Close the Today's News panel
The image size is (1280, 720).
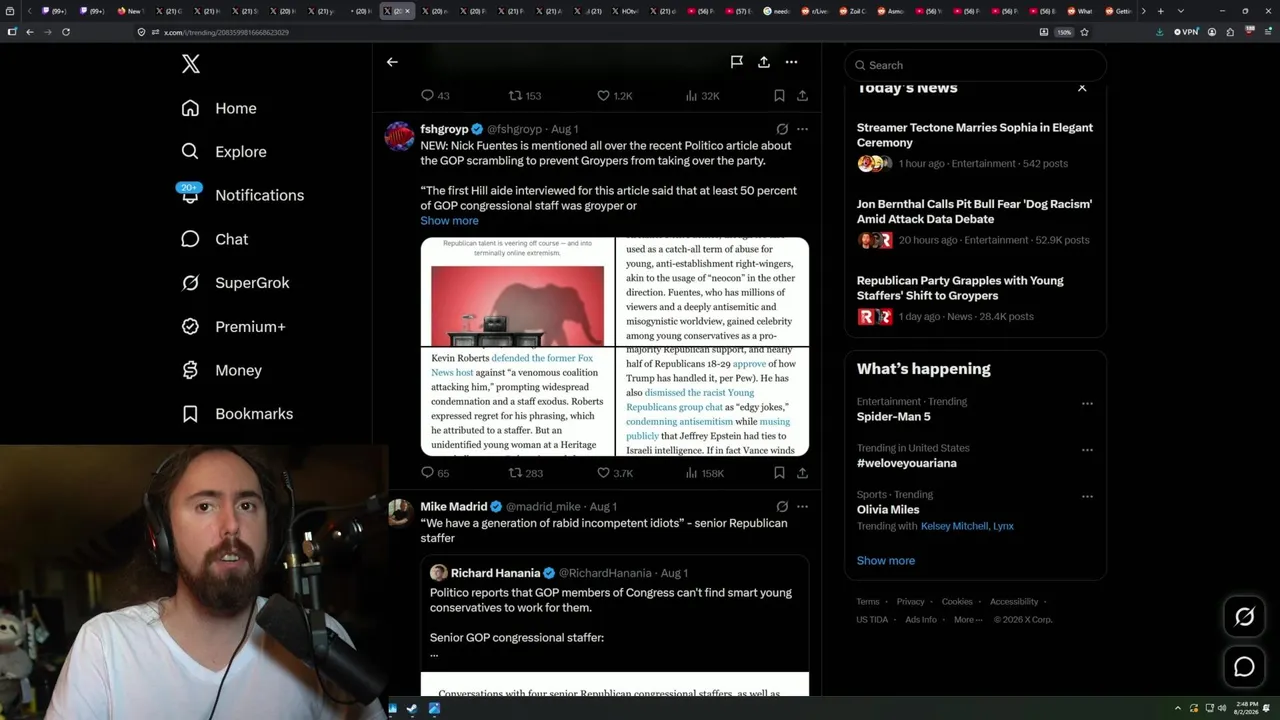(1082, 89)
